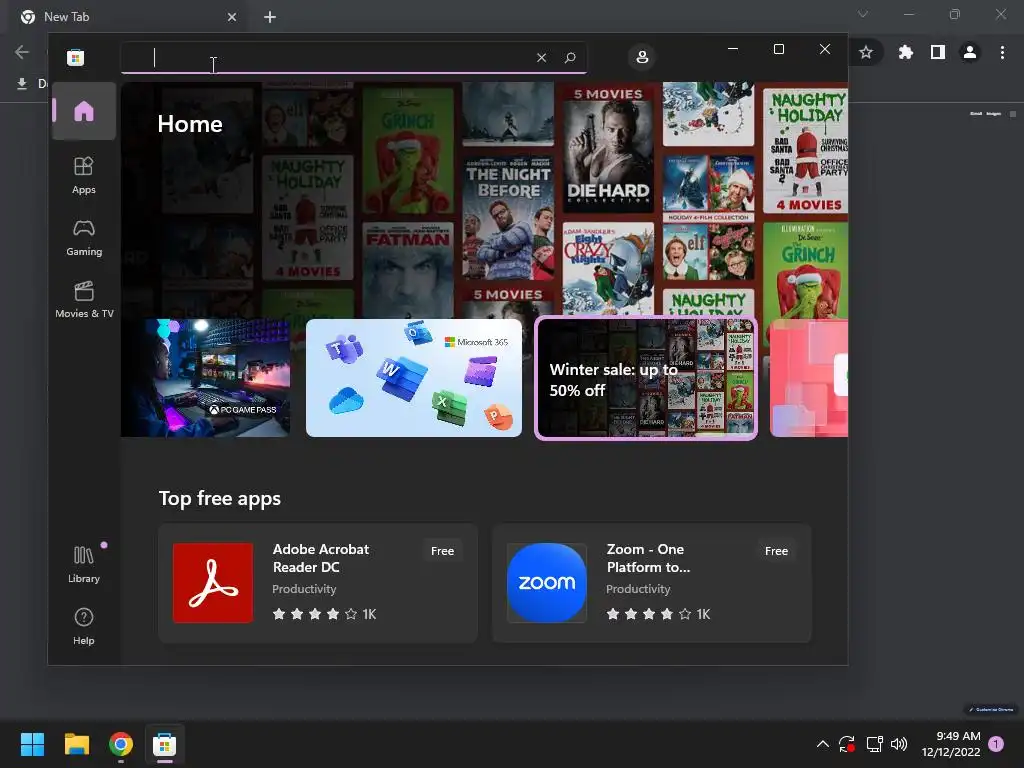Show hidden icons in system tray
Viewport: 1024px width, 768px height.
click(823, 744)
